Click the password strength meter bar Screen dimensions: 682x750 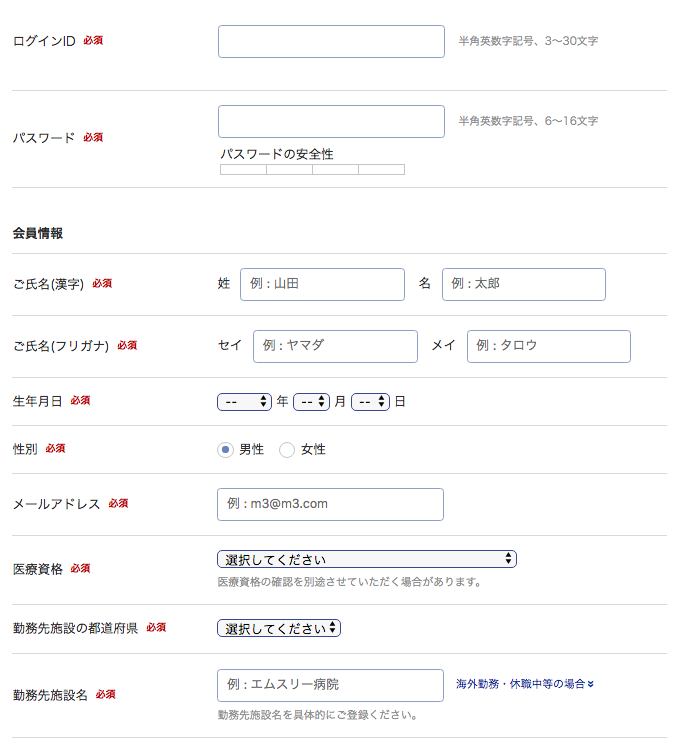[x=312, y=170]
